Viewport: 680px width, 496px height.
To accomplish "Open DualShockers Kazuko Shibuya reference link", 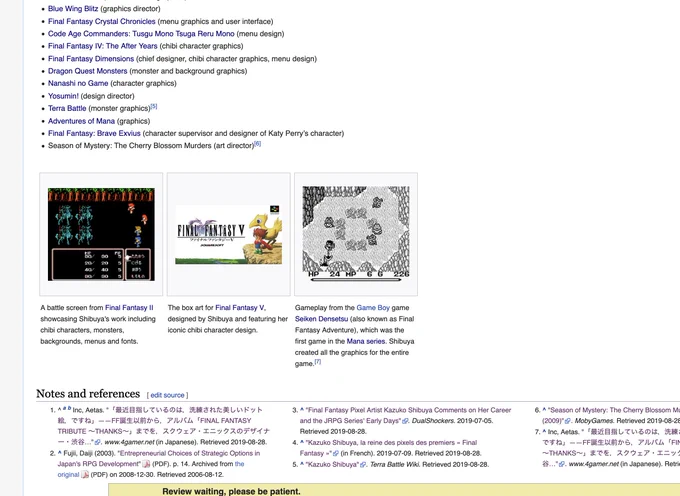I will click(405, 415).
